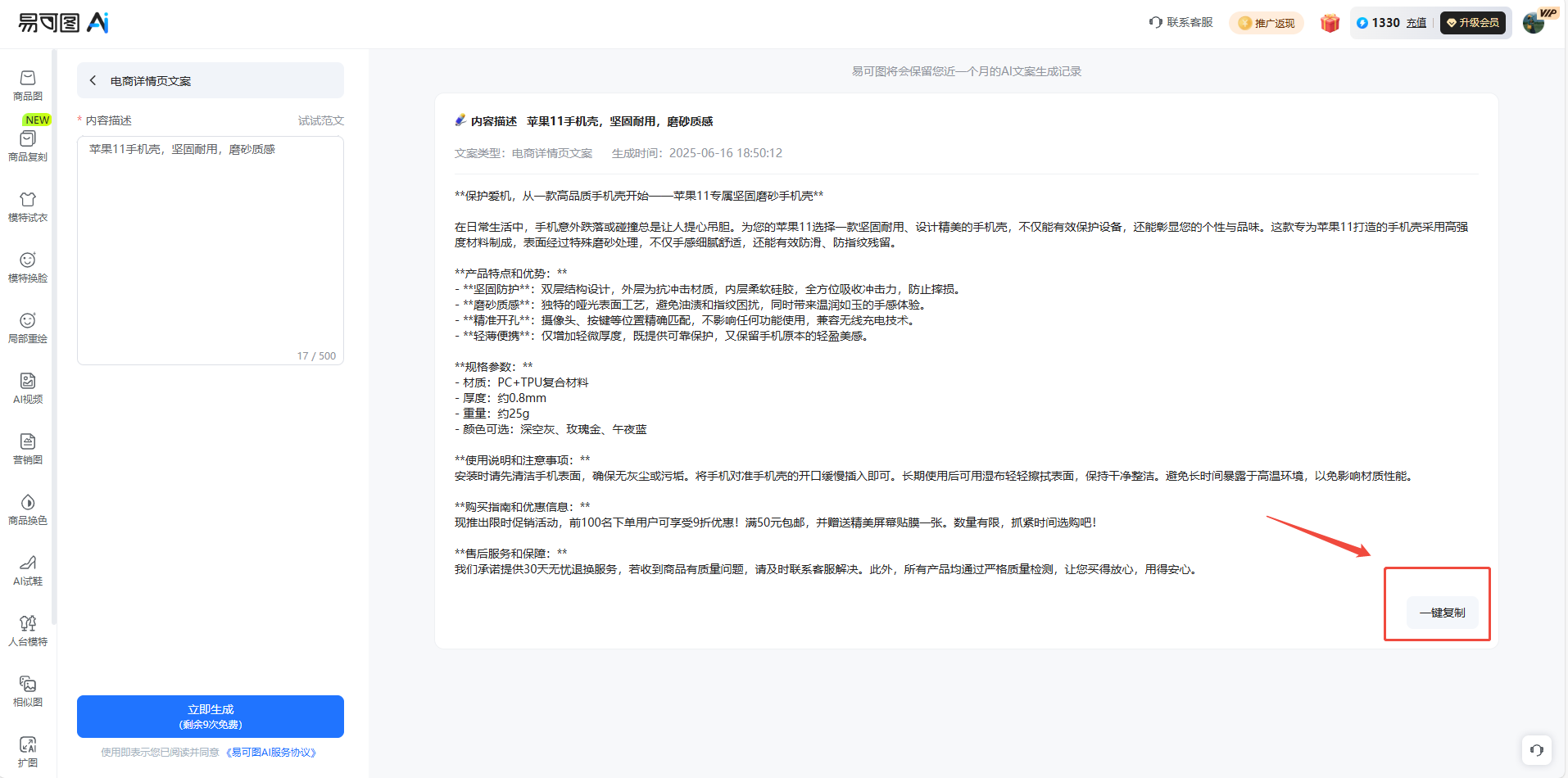This screenshot has height=778, width=1568.
Task: Open the 相似图 sidebar tool
Action: click(x=28, y=692)
